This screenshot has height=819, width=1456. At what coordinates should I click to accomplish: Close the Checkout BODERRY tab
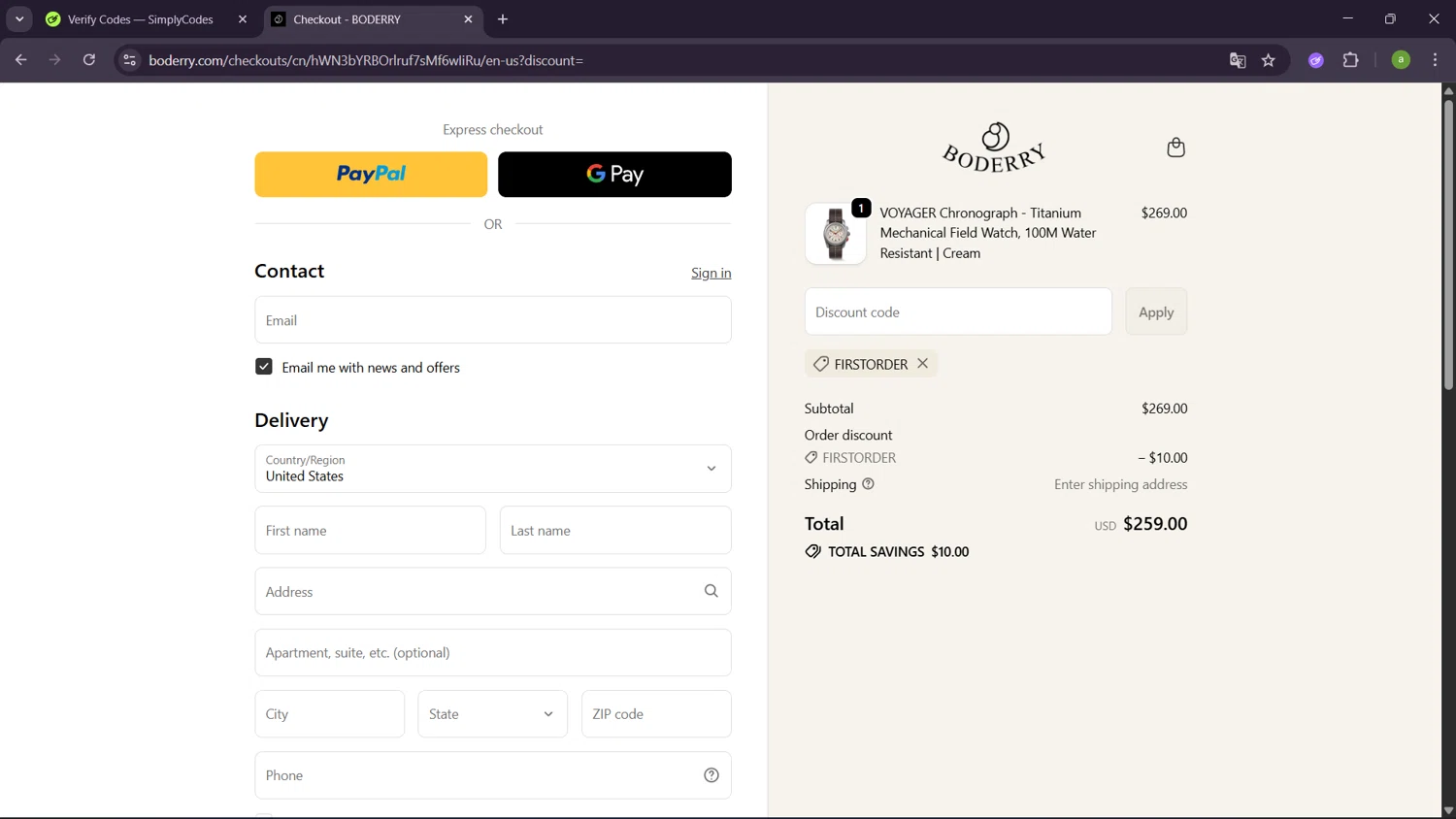tap(468, 19)
